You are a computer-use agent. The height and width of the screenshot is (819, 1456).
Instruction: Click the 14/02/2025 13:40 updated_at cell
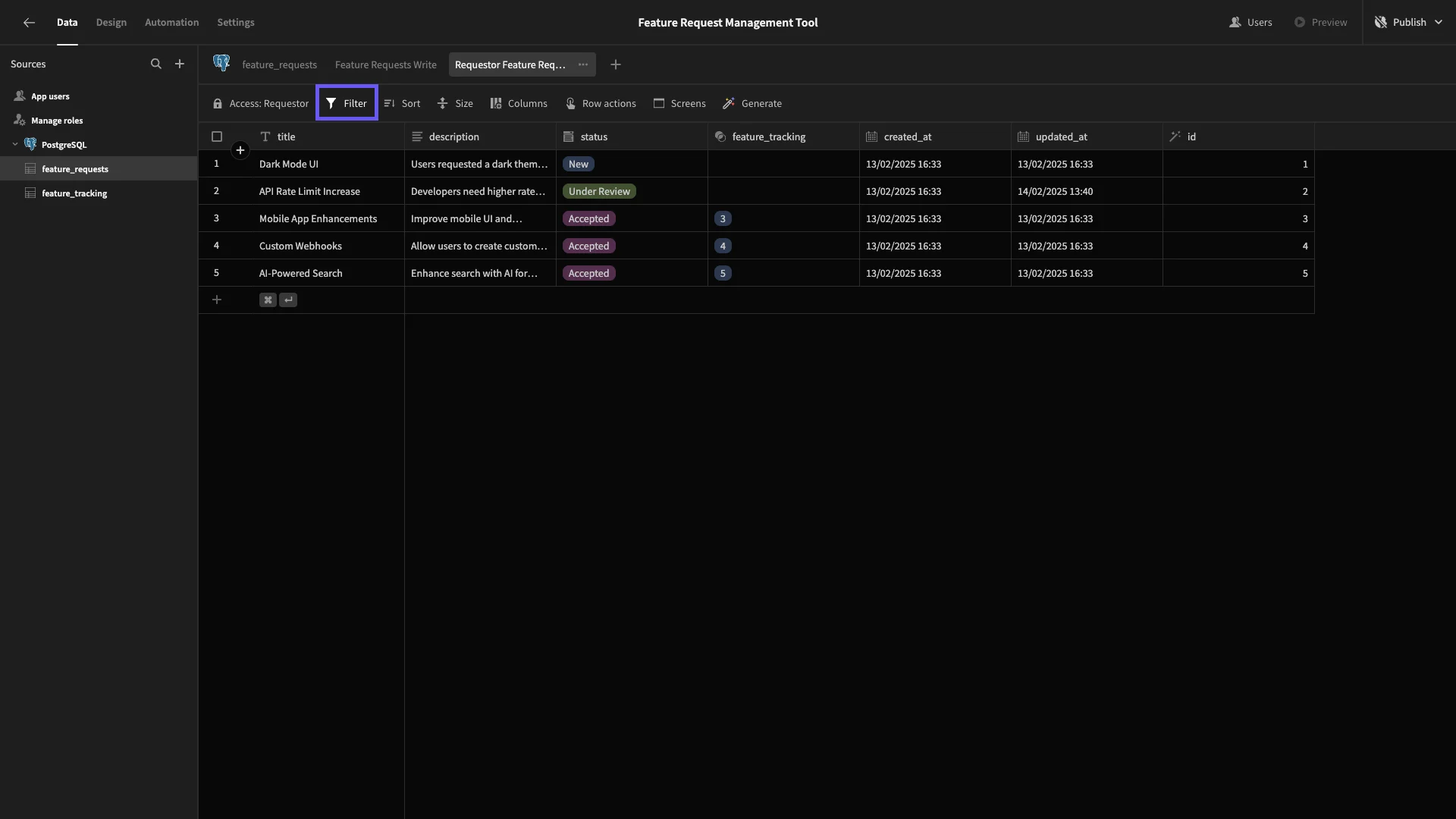pyautogui.click(x=1087, y=191)
